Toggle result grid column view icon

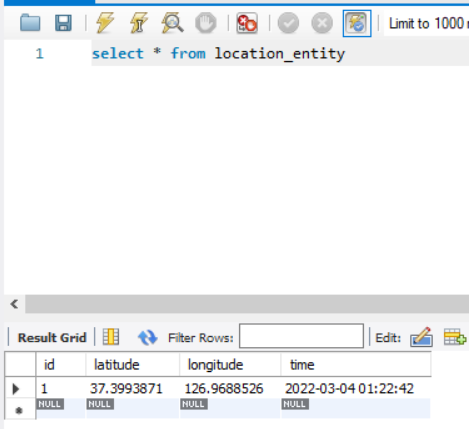(111, 337)
